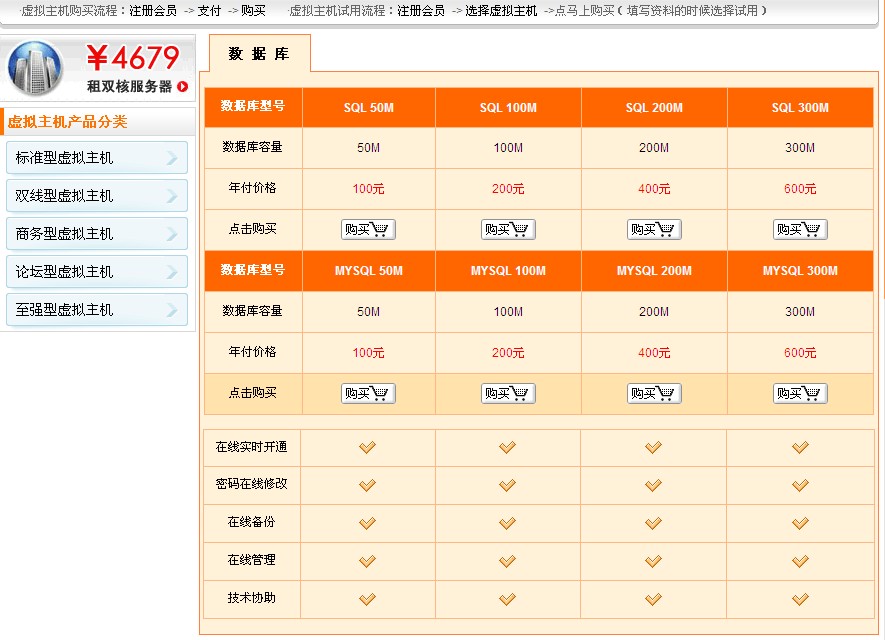Click the 100元 price under SQL 50M
The image size is (885, 640).
[x=369, y=189]
